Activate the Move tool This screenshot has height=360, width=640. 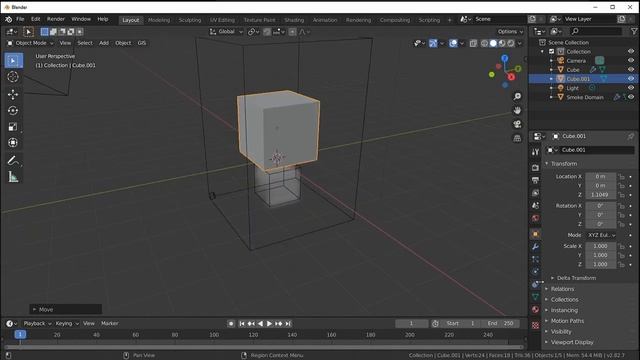(13, 94)
